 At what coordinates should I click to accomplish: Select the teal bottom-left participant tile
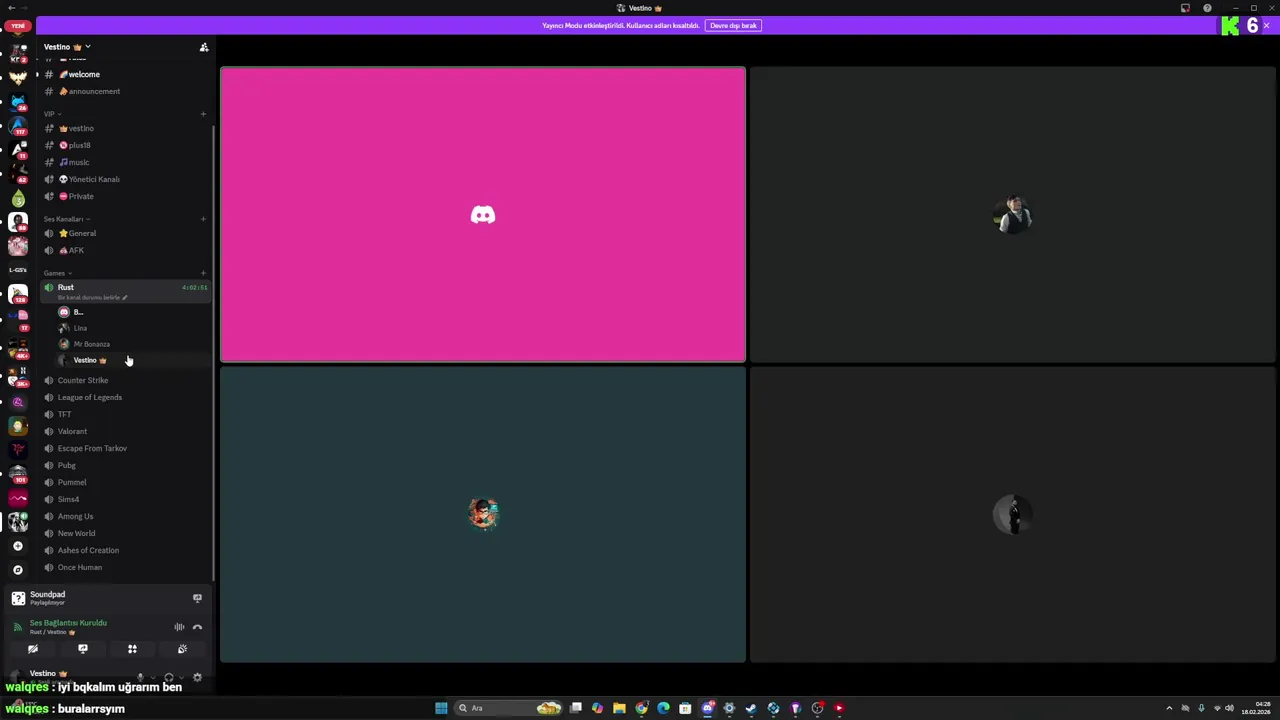pos(483,514)
